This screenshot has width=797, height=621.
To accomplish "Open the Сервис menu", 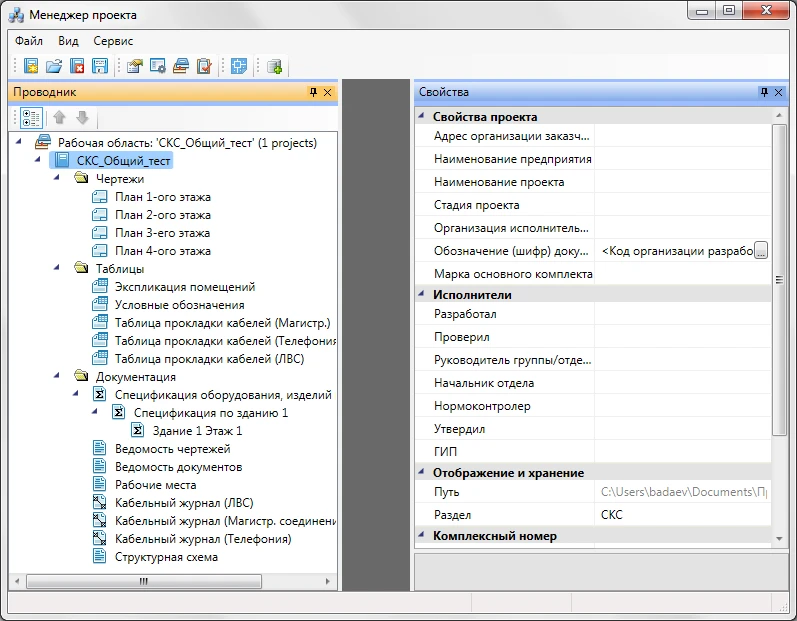I will coord(113,41).
